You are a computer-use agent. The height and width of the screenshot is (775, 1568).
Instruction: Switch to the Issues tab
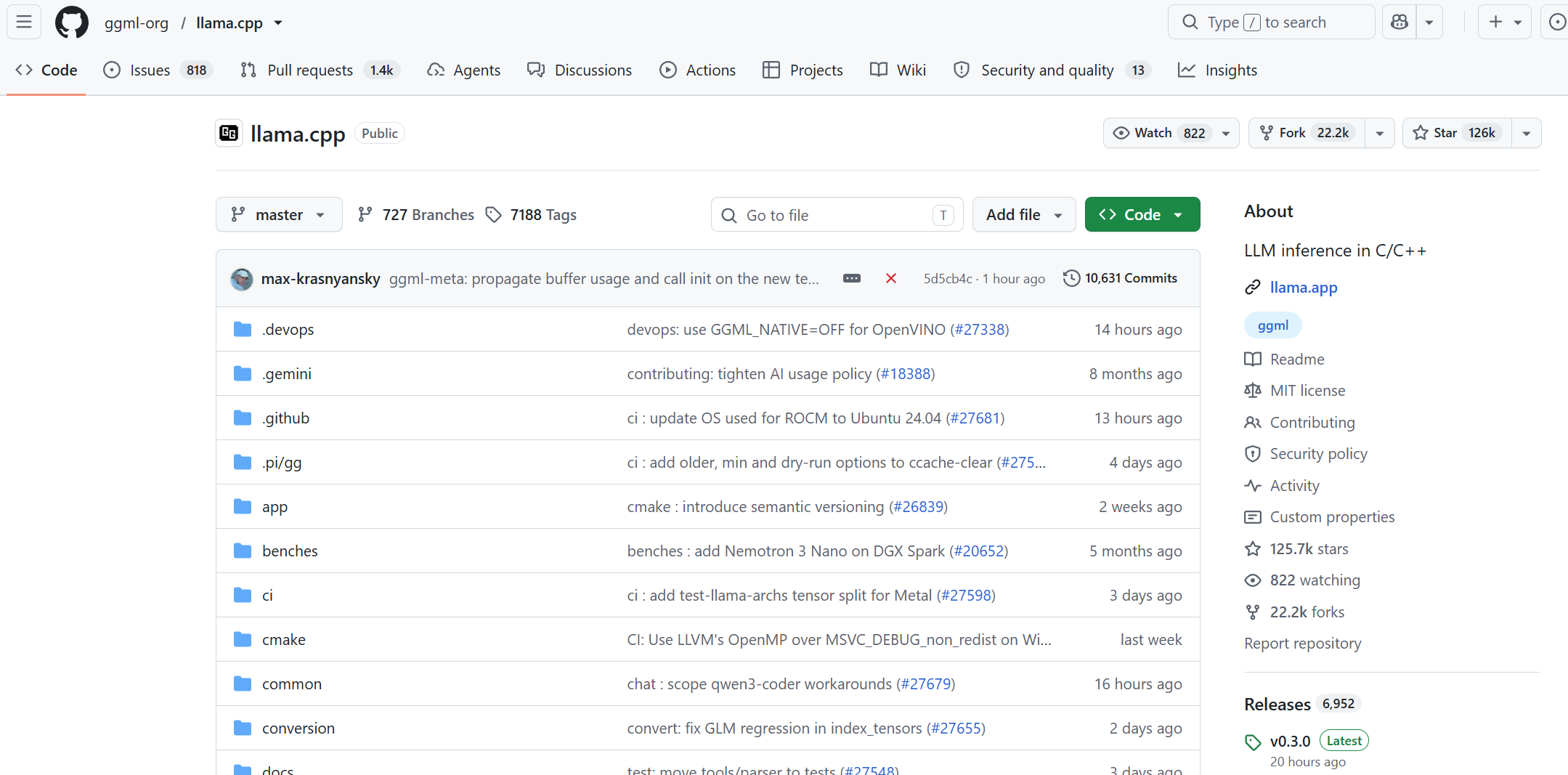[158, 70]
